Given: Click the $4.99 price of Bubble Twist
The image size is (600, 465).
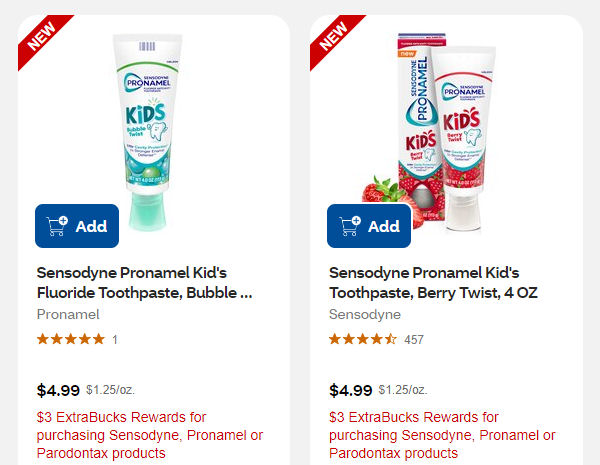Looking at the screenshot, I should (x=58, y=390).
